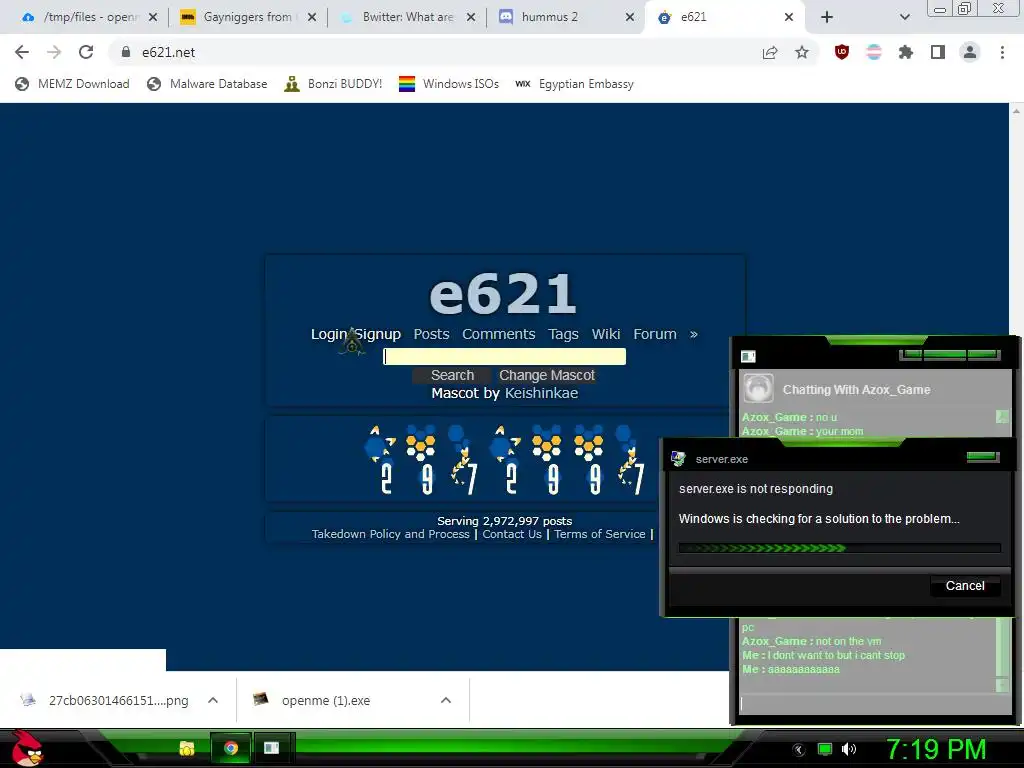Toggle the browser side panel
This screenshot has width=1024, height=768.
(938, 52)
